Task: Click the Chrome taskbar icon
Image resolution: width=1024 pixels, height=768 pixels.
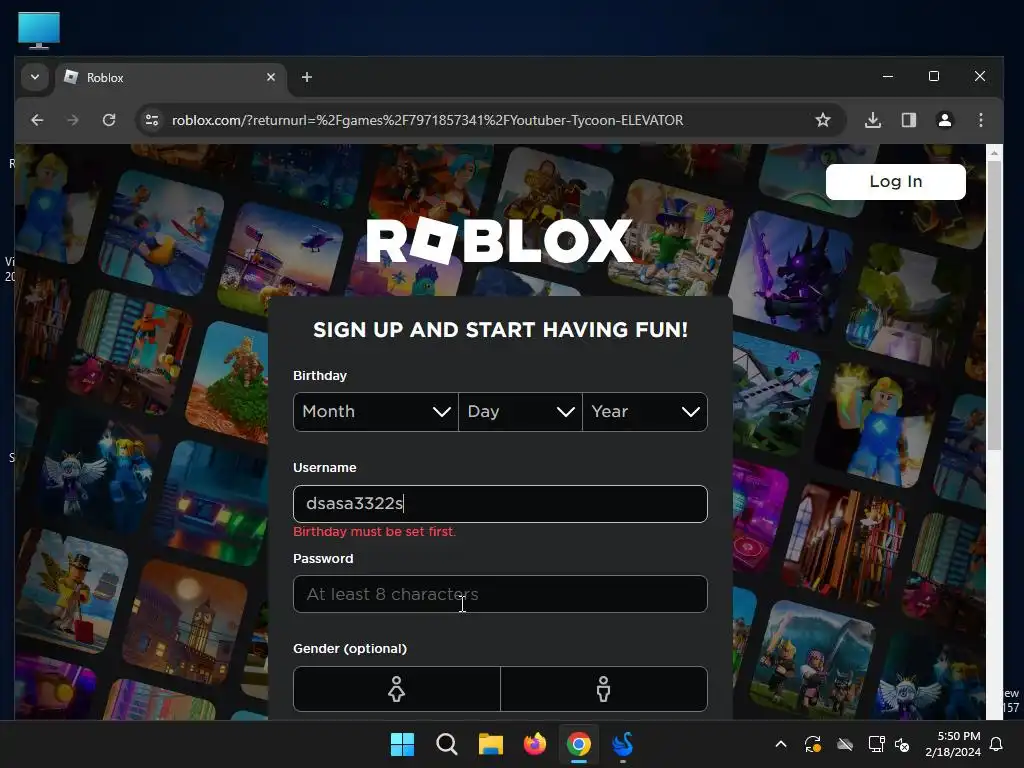Action: [x=579, y=744]
